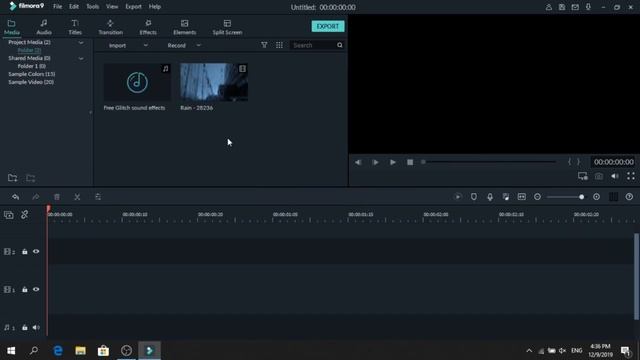Click the preview fullscreen icon
640x360 pixels.
click(x=631, y=176)
